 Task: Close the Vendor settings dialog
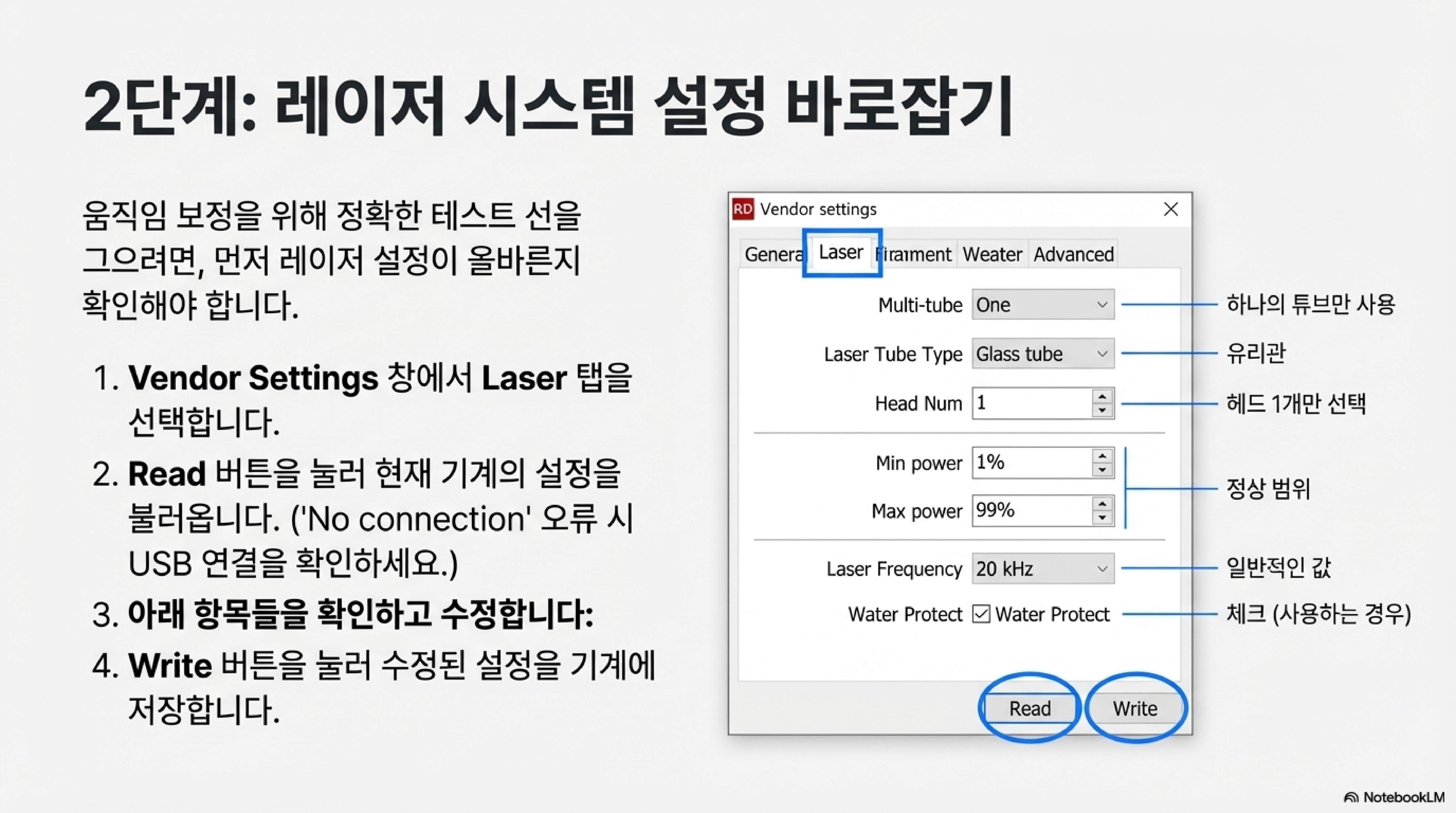[x=1171, y=209]
